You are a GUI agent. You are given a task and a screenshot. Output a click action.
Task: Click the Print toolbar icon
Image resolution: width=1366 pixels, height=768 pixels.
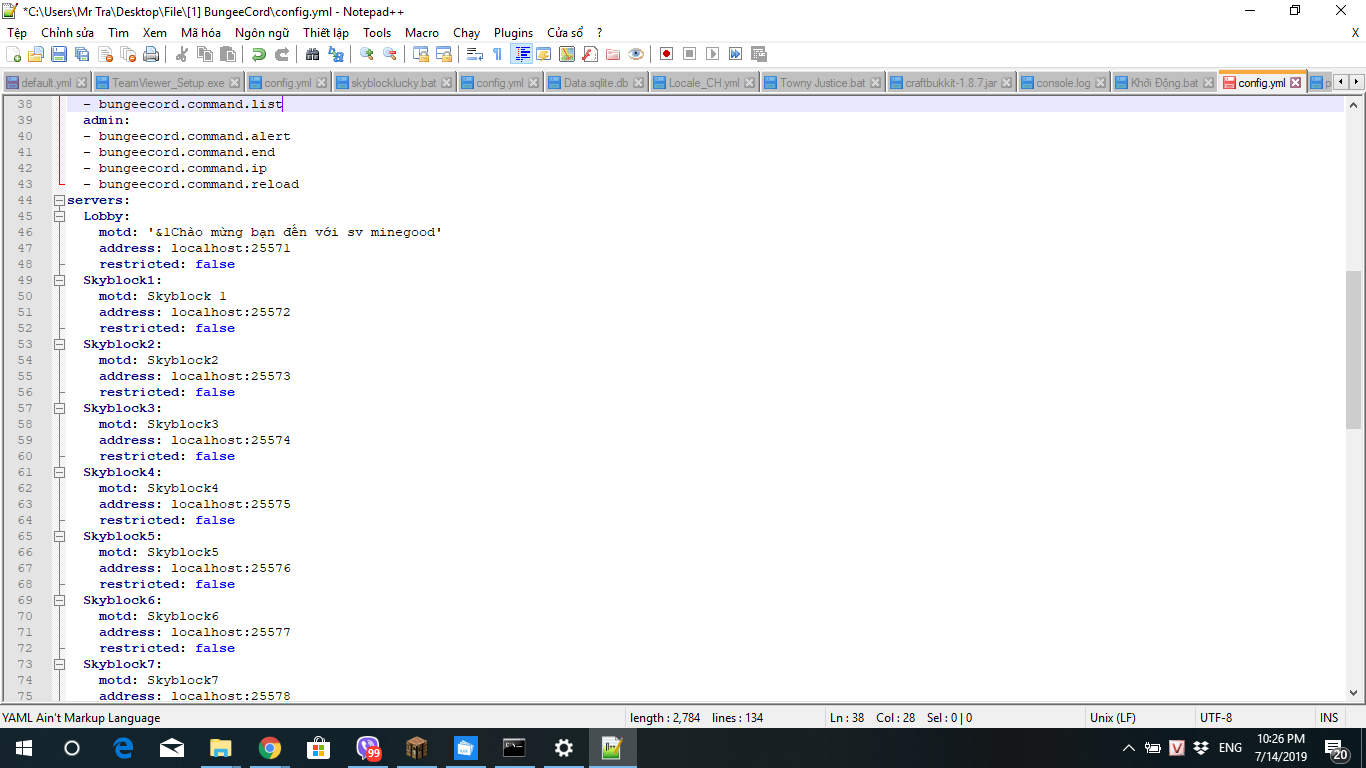pyautogui.click(x=151, y=54)
